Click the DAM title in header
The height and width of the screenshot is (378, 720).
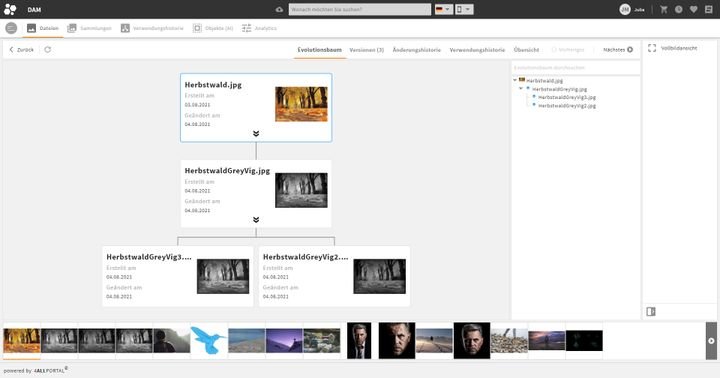[x=34, y=9]
